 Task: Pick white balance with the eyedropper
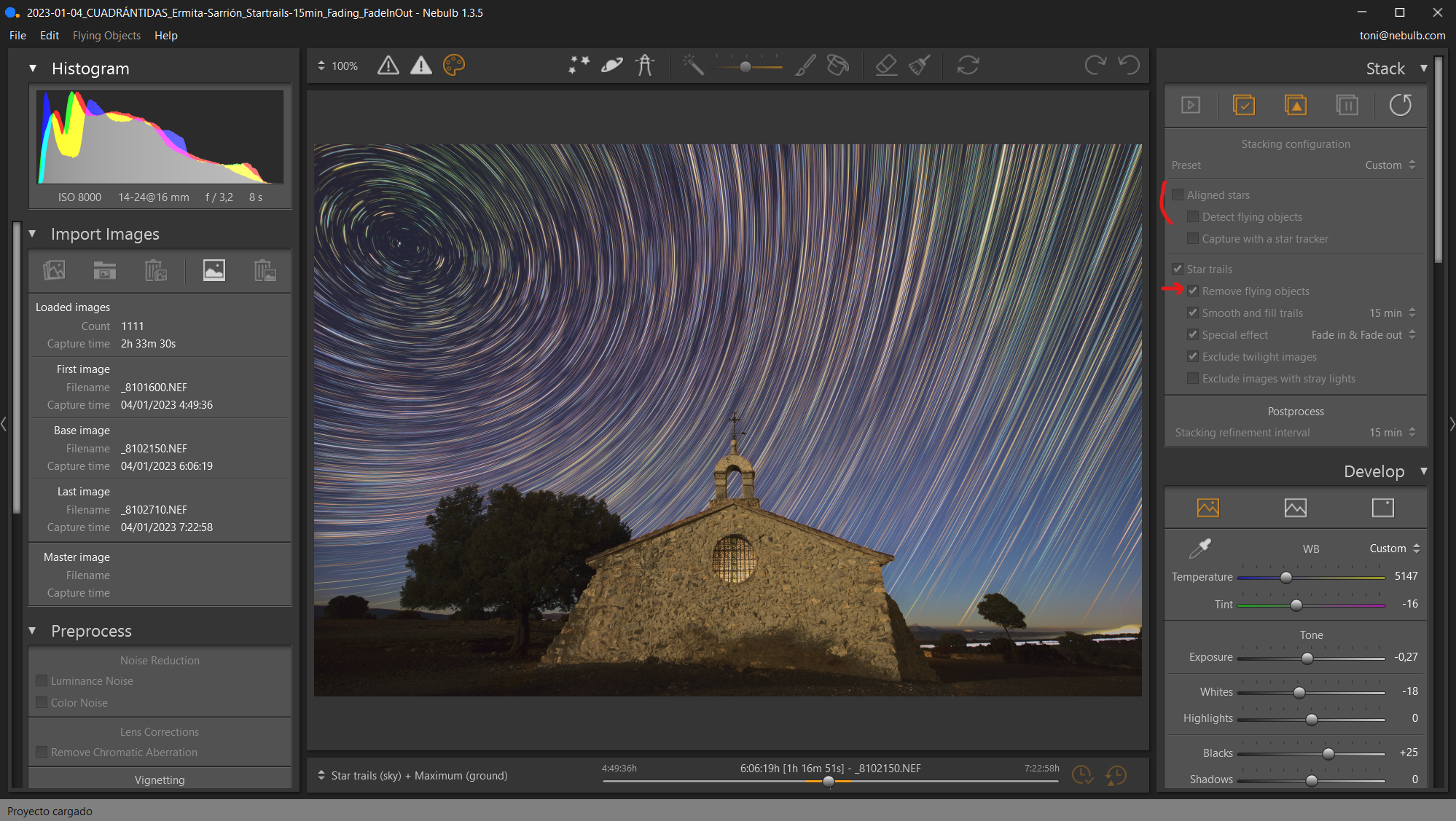coord(1199,548)
